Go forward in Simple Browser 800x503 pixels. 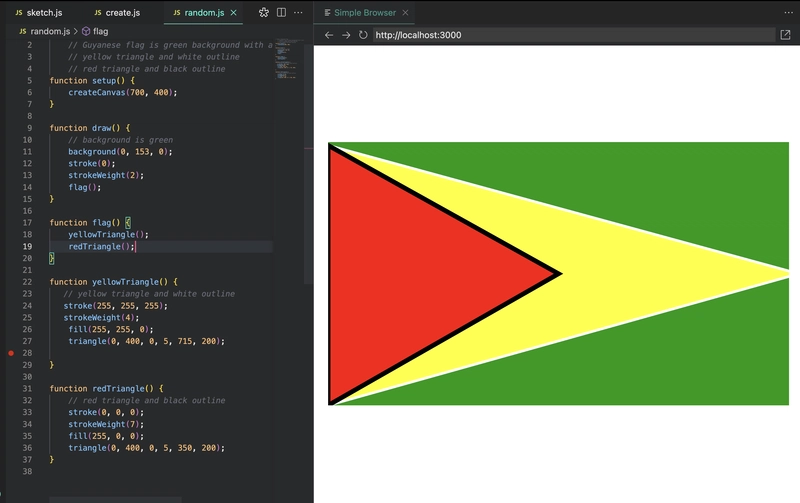point(346,35)
